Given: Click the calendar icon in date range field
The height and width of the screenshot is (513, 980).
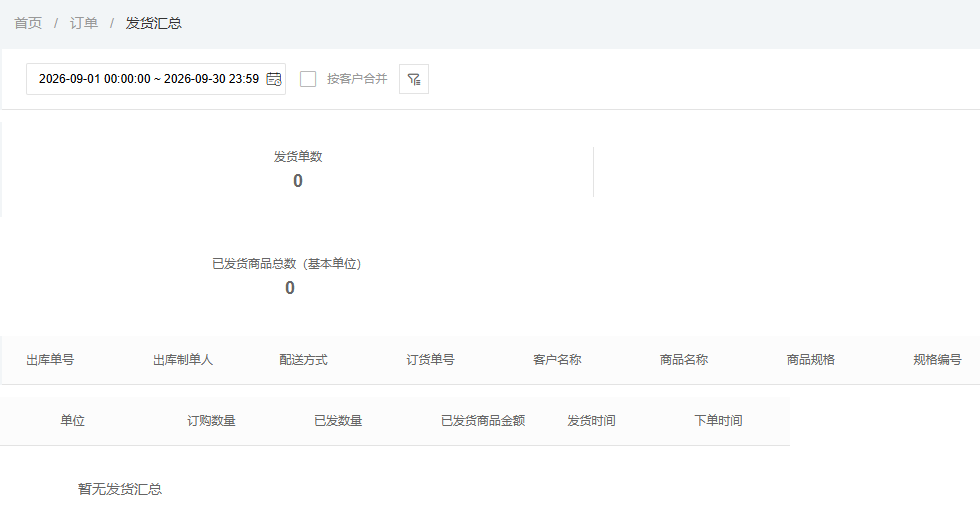Looking at the screenshot, I should pos(274,79).
